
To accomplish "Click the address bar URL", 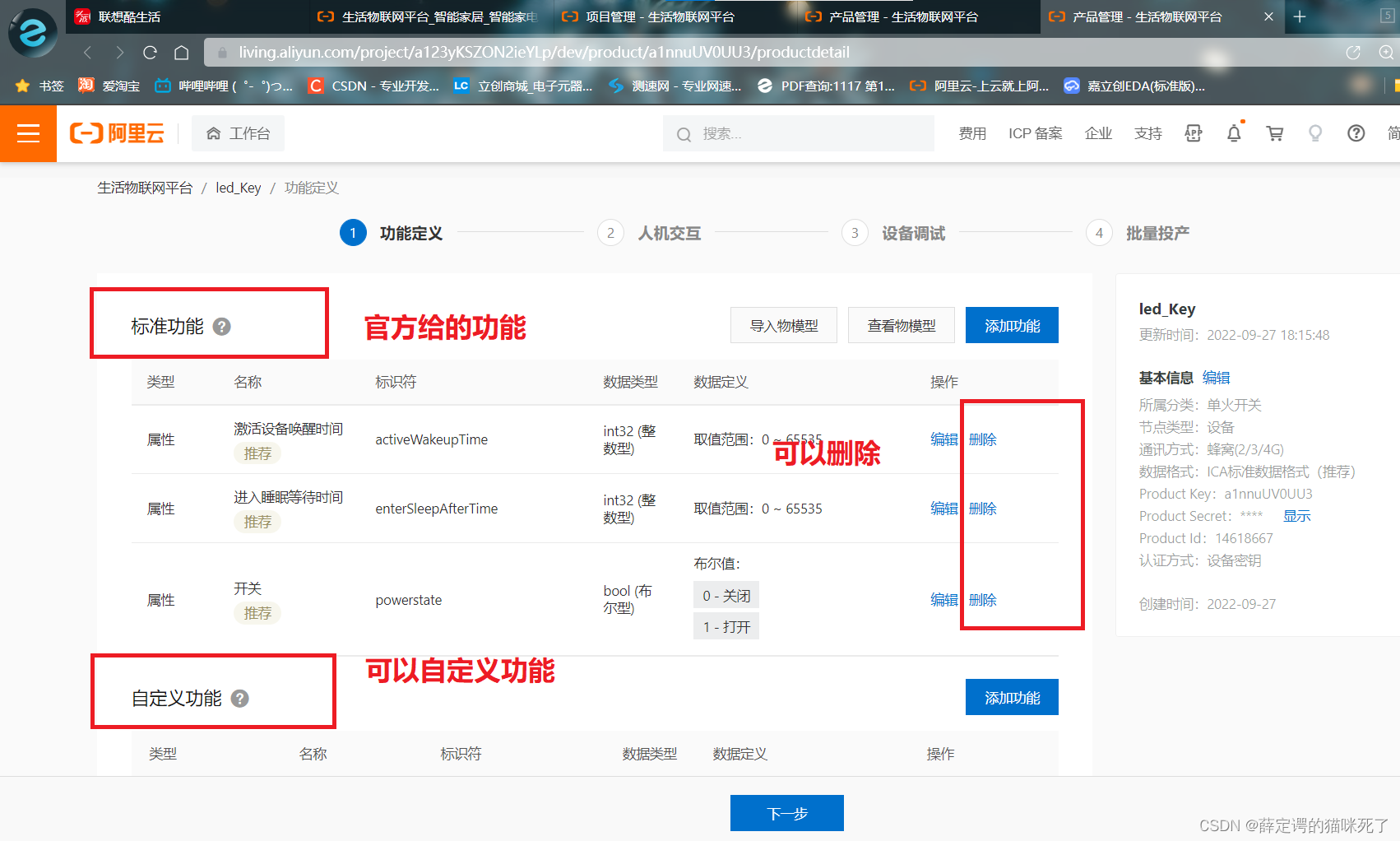I will (x=544, y=53).
